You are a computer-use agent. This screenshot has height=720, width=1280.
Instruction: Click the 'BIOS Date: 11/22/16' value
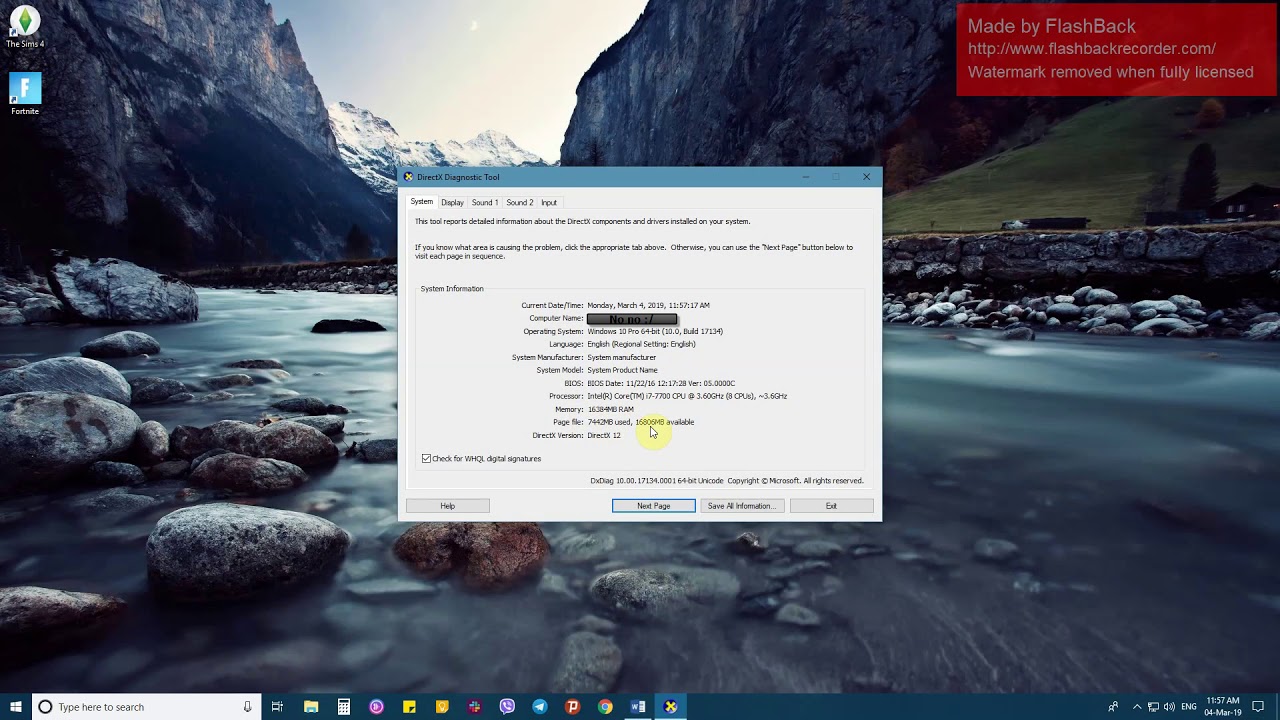click(x=661, y=383)
